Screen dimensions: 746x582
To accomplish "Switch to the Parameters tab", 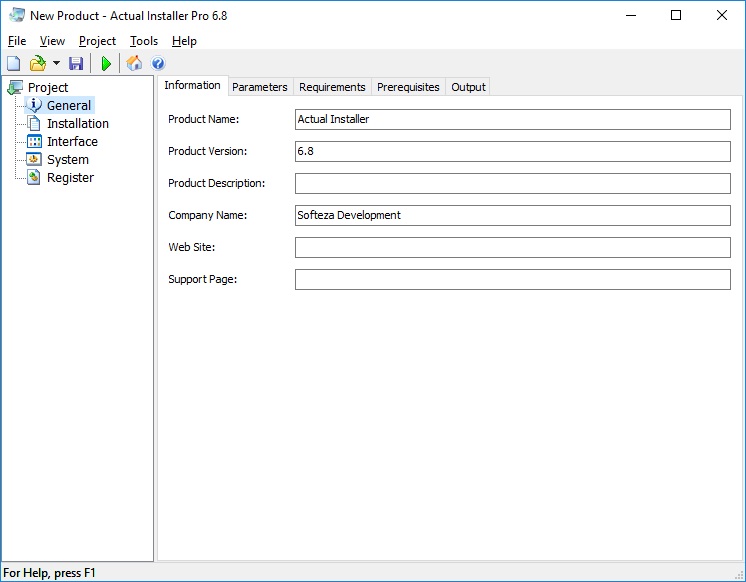I will [260, 87].
